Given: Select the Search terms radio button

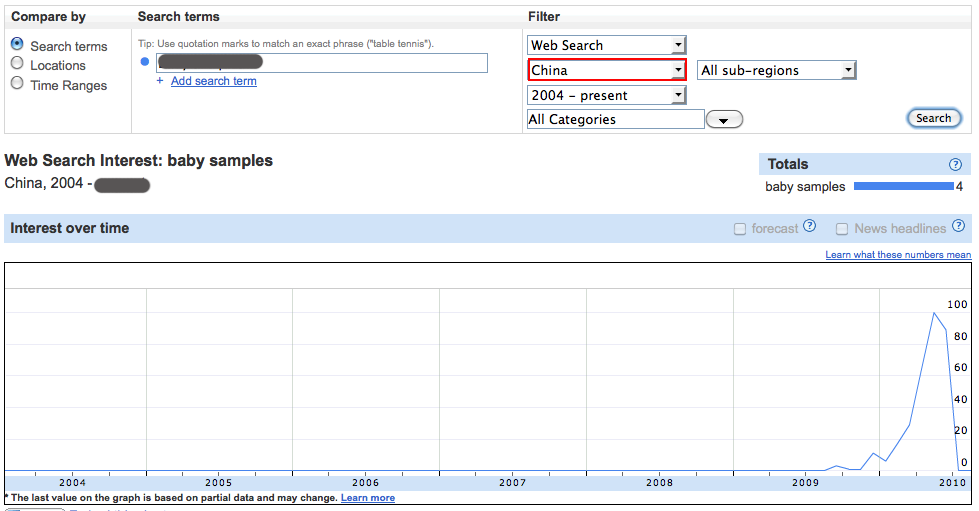Looking at the screenshot, I should pyautogui.click(x=17, y=45).
